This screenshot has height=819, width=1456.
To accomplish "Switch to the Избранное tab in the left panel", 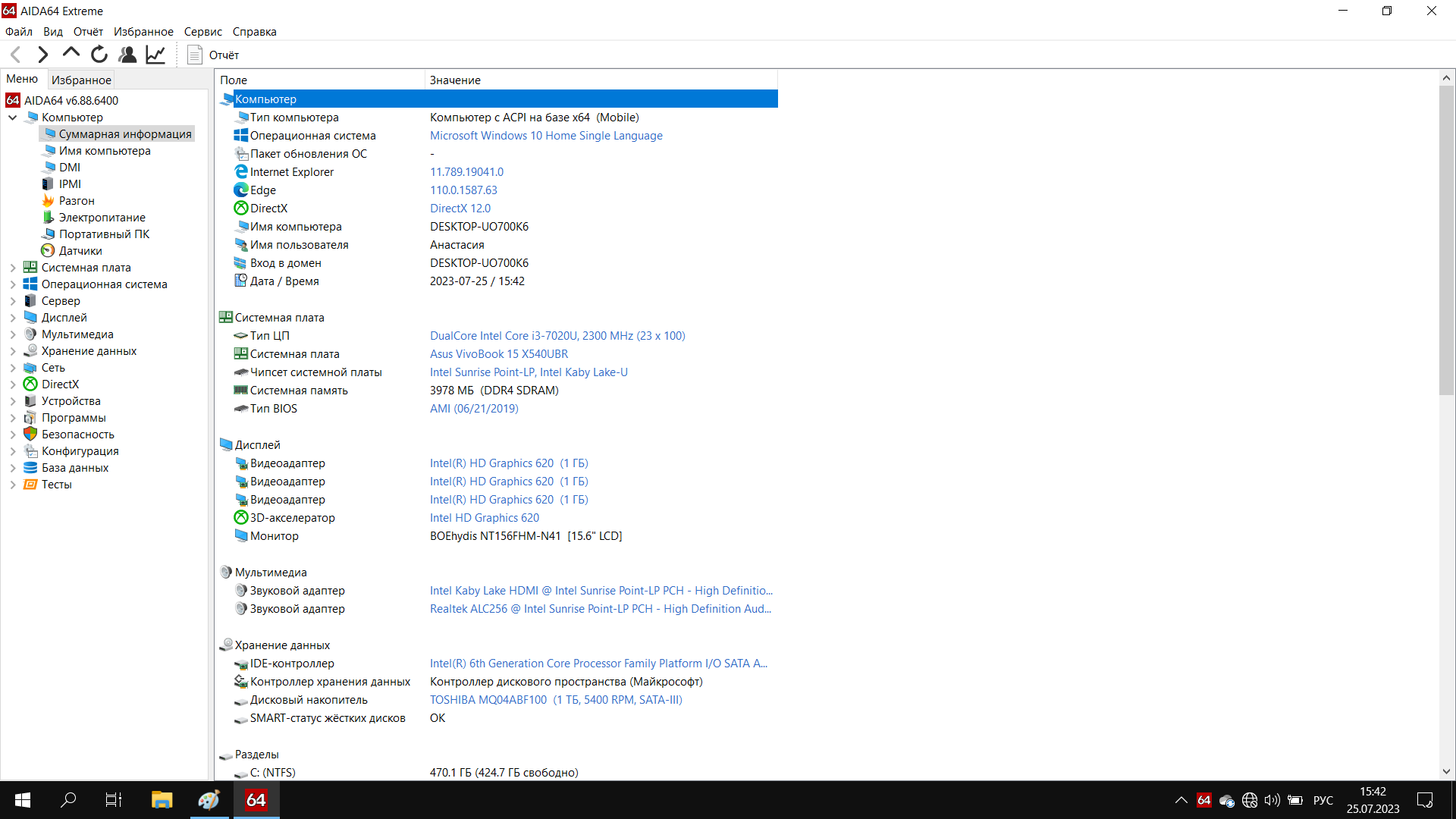I will (81, 80).
